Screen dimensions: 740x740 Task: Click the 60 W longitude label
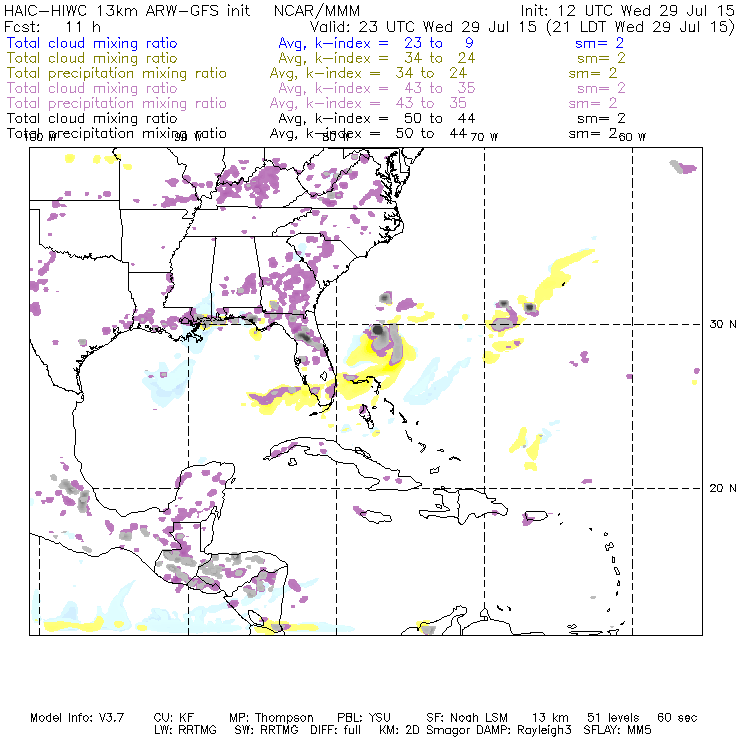tap(632, 137)
